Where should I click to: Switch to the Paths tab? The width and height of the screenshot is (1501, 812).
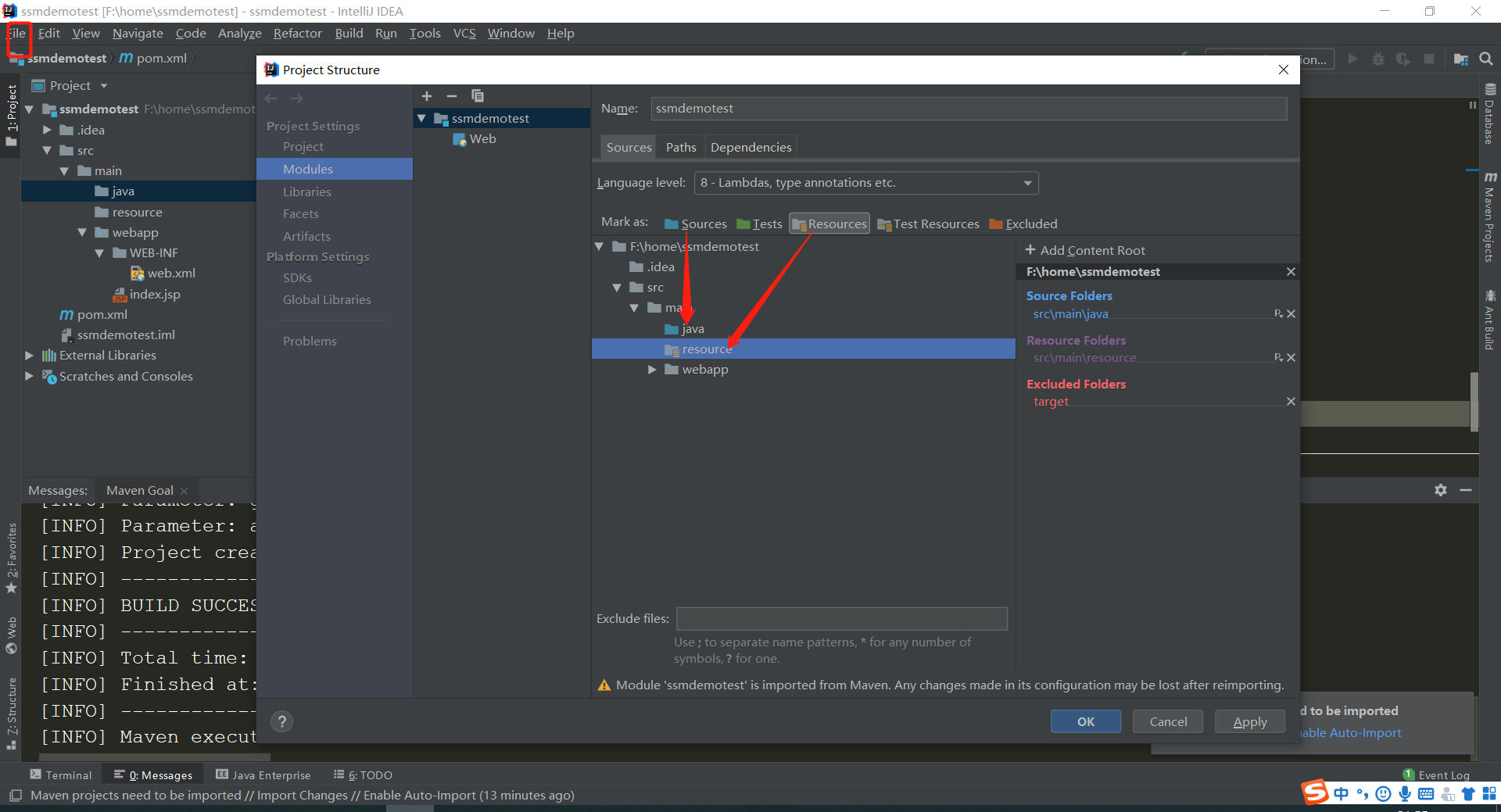[681, 147]
